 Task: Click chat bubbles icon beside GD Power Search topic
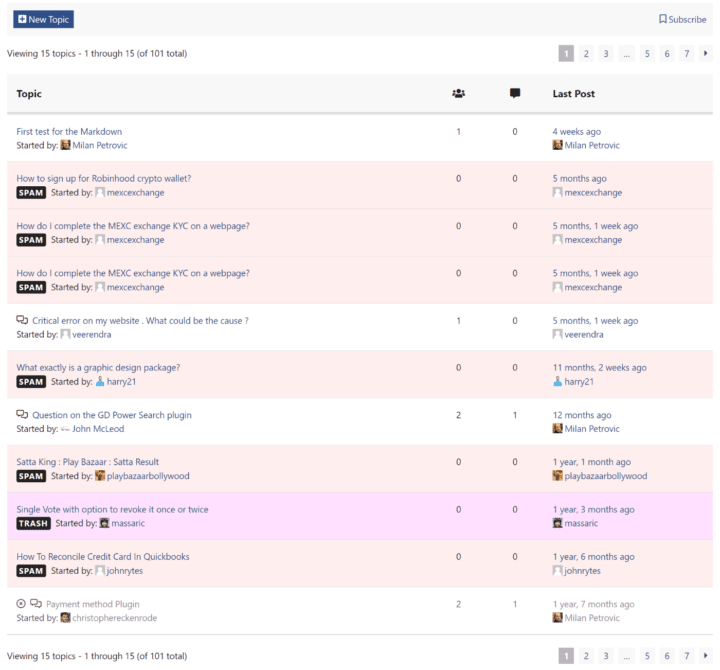coord(22,414)
